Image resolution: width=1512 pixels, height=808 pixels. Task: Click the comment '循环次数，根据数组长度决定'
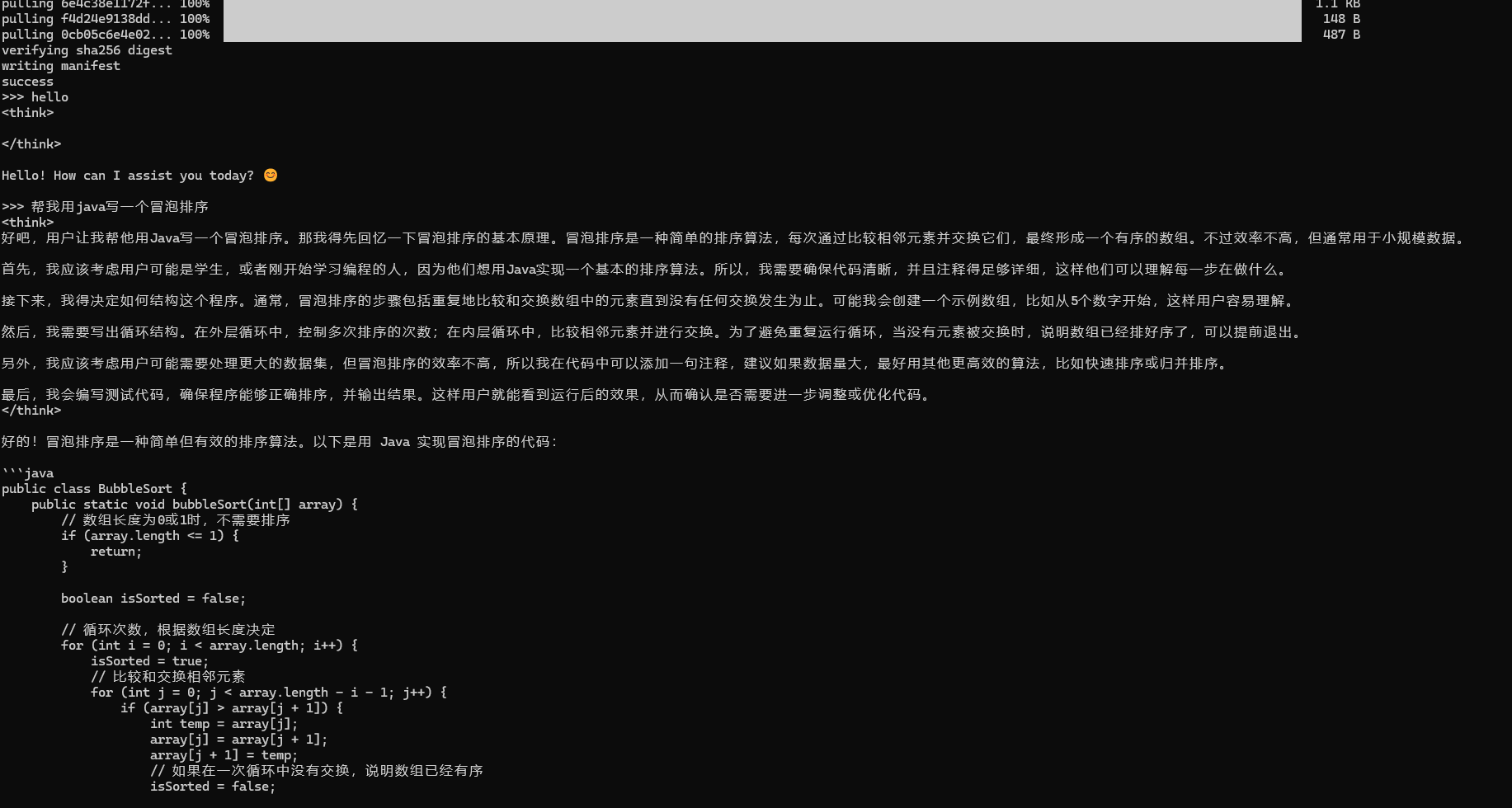[168, 630]
